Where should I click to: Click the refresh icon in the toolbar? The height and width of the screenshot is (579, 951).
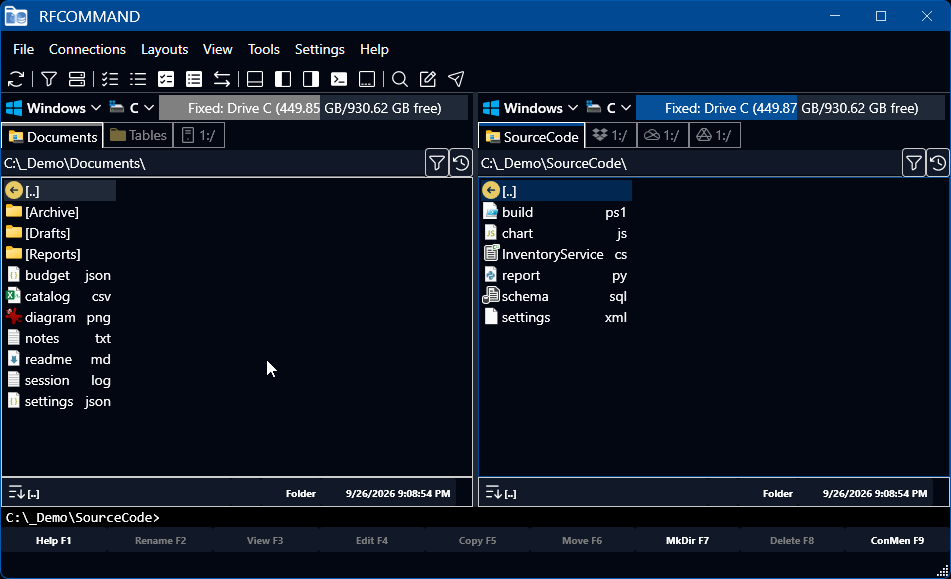pyautogui.click(x=16, y=79)
